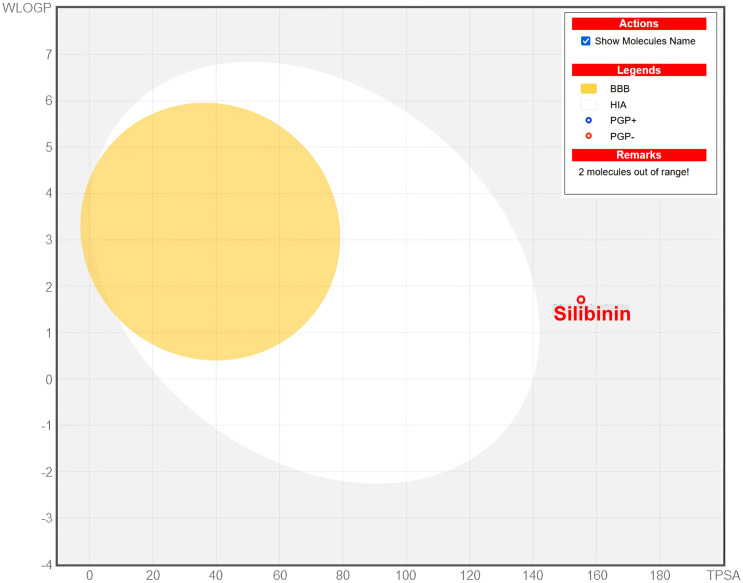Click the red Actions header bar
Viewport: 743px width, 583px height.
click(639, 24)
